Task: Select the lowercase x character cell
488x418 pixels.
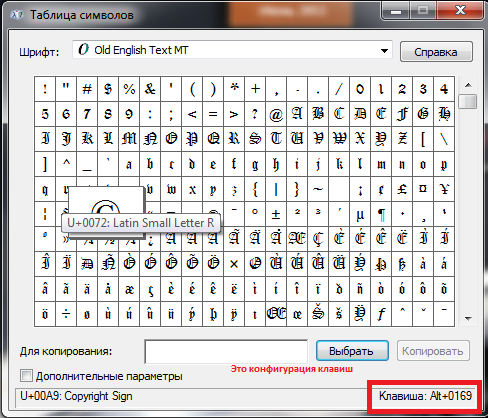Action: 192,189
